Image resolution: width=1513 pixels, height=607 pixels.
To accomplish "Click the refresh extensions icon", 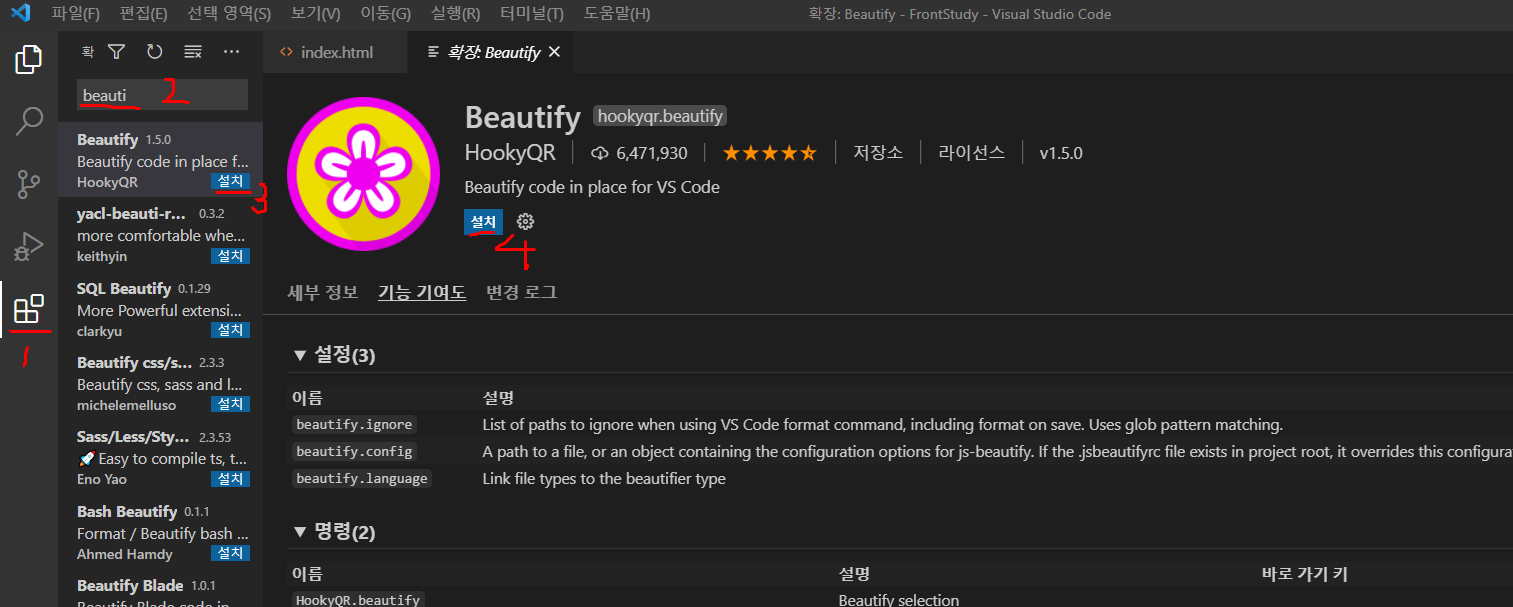I will pos(154,52).
